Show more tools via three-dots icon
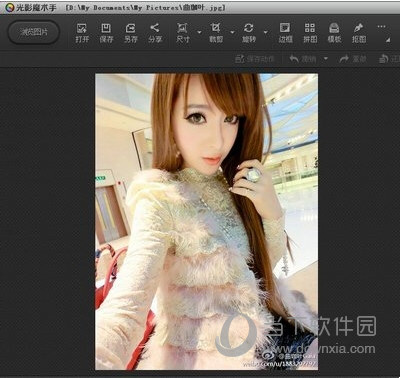400x378 pixels. point(381,27)
